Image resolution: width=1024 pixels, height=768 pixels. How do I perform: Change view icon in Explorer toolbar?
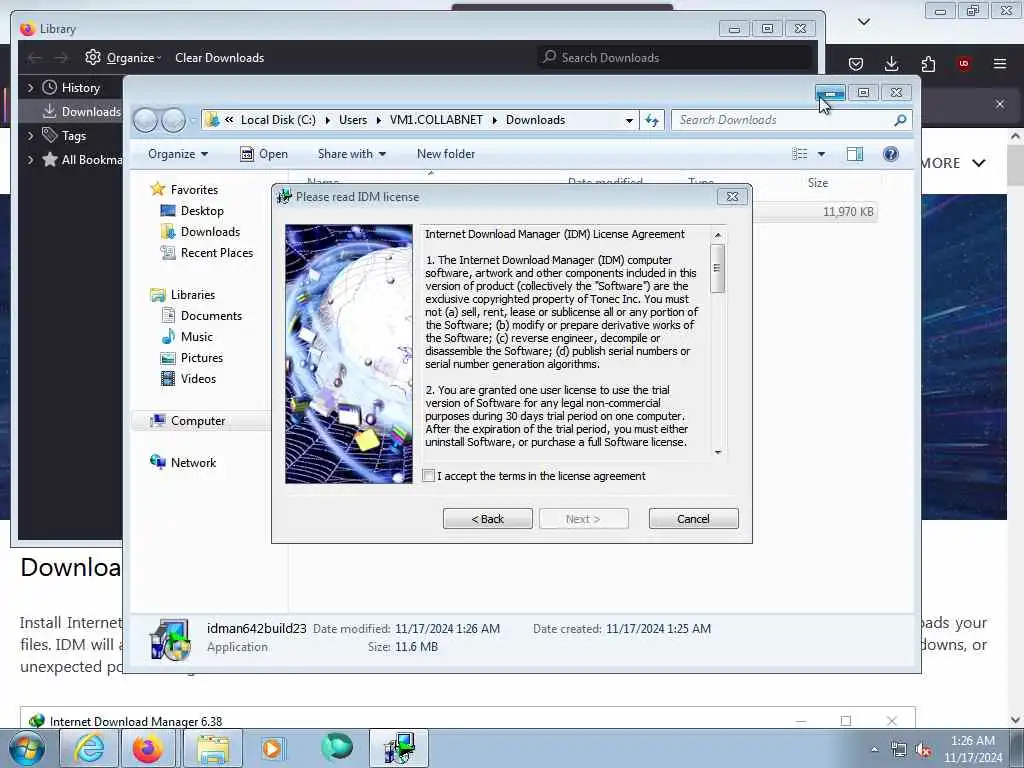(799, 154)
